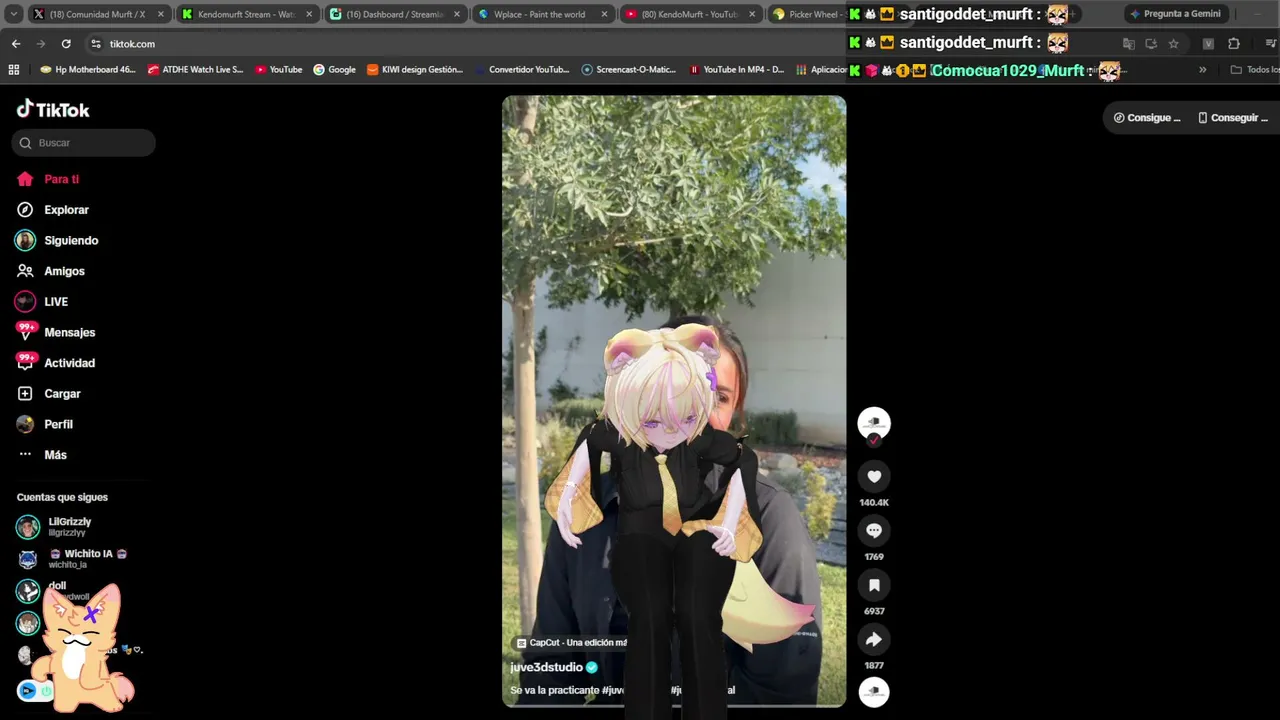Open the Cargar upload page

coord(48,394)
